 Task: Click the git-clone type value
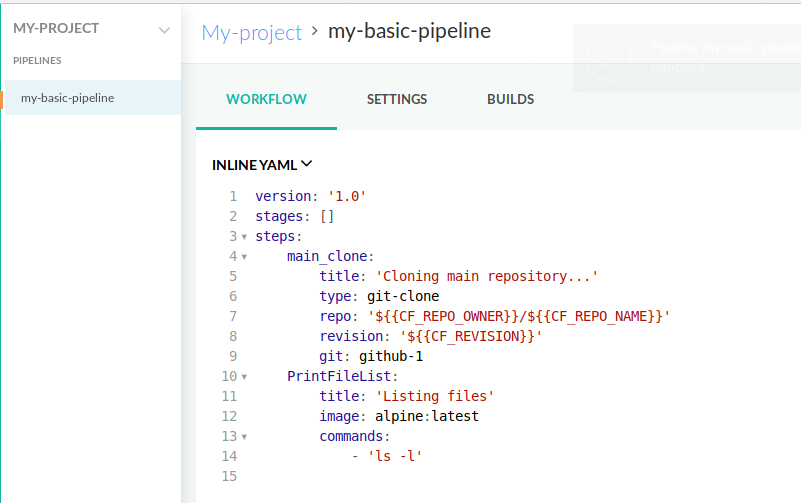[397, 296]
